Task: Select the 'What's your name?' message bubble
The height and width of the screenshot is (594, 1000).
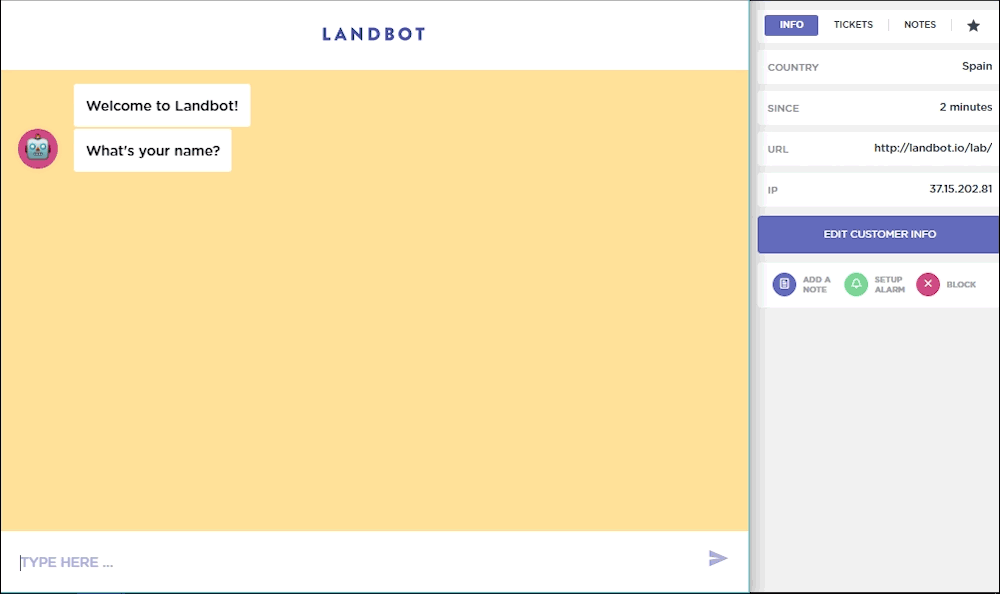Action: [x=152, y=151]
